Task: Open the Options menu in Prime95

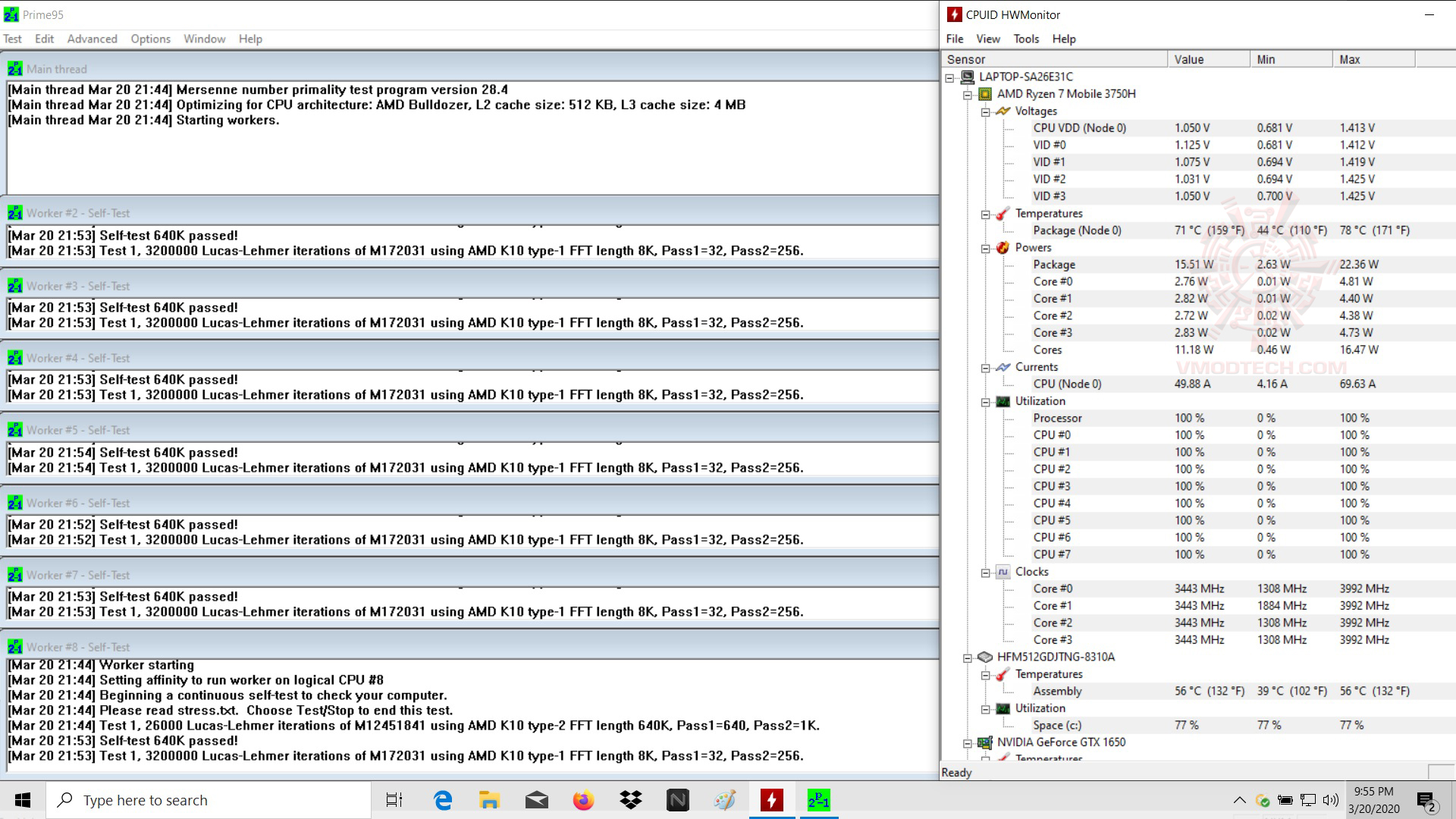Action: (x=150, y=39)
